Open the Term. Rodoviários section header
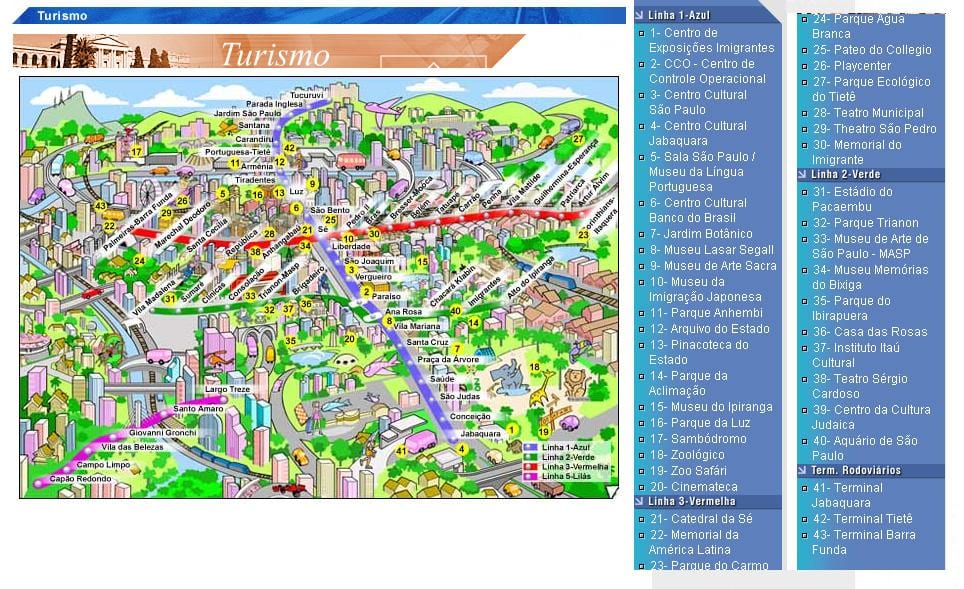The width and height of the screenshot is (964, 589). (x=871, y=470)
